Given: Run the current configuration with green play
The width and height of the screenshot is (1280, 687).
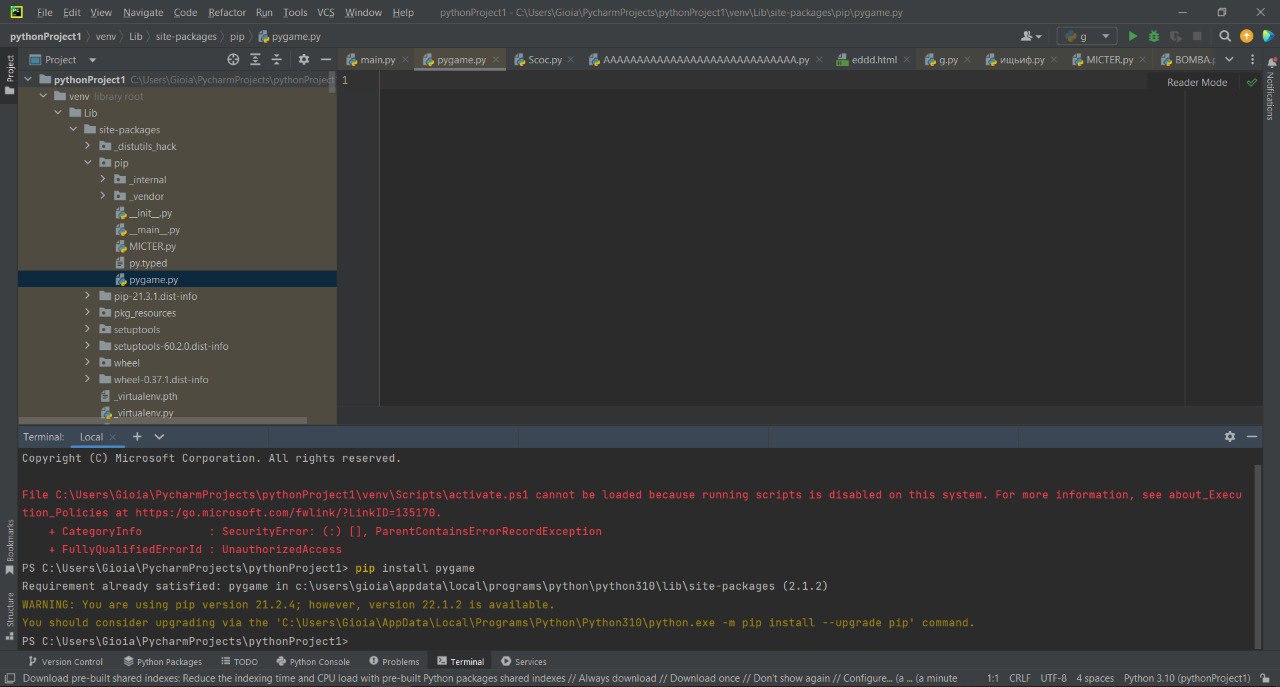Looking at the screenshot, I should [x=1132, y=36].
